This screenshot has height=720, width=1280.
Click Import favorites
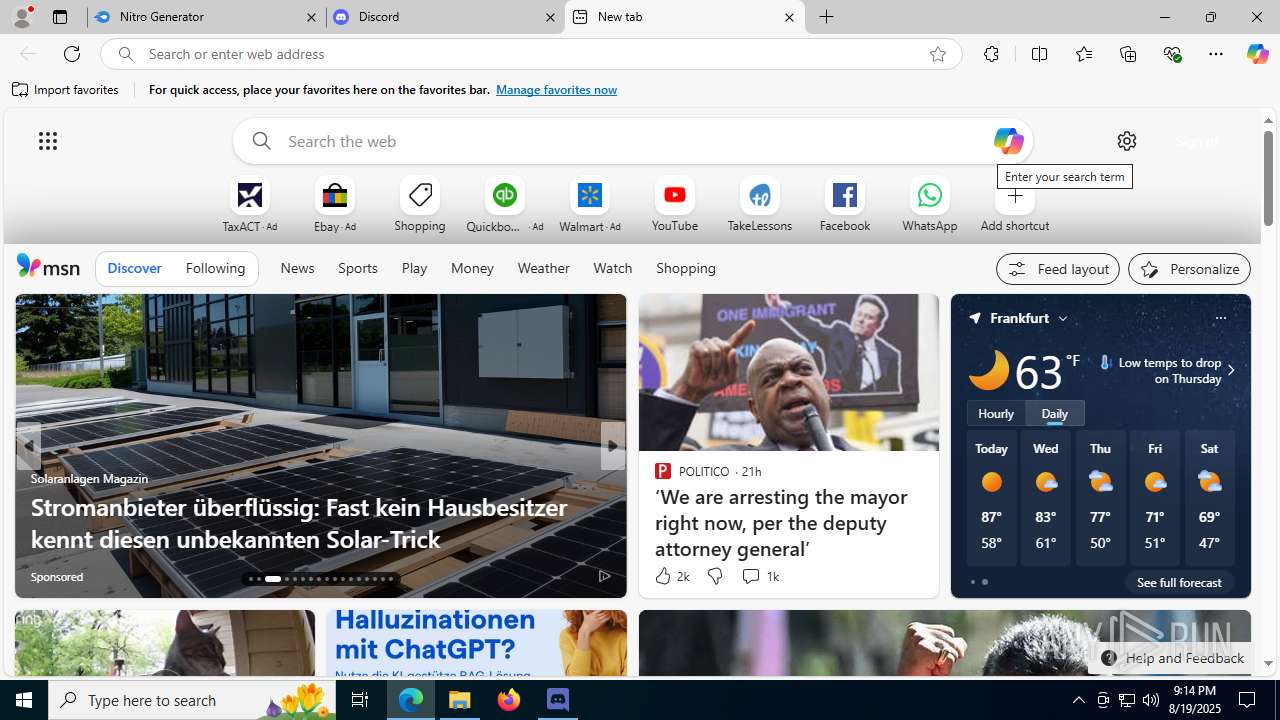(66, 90)
